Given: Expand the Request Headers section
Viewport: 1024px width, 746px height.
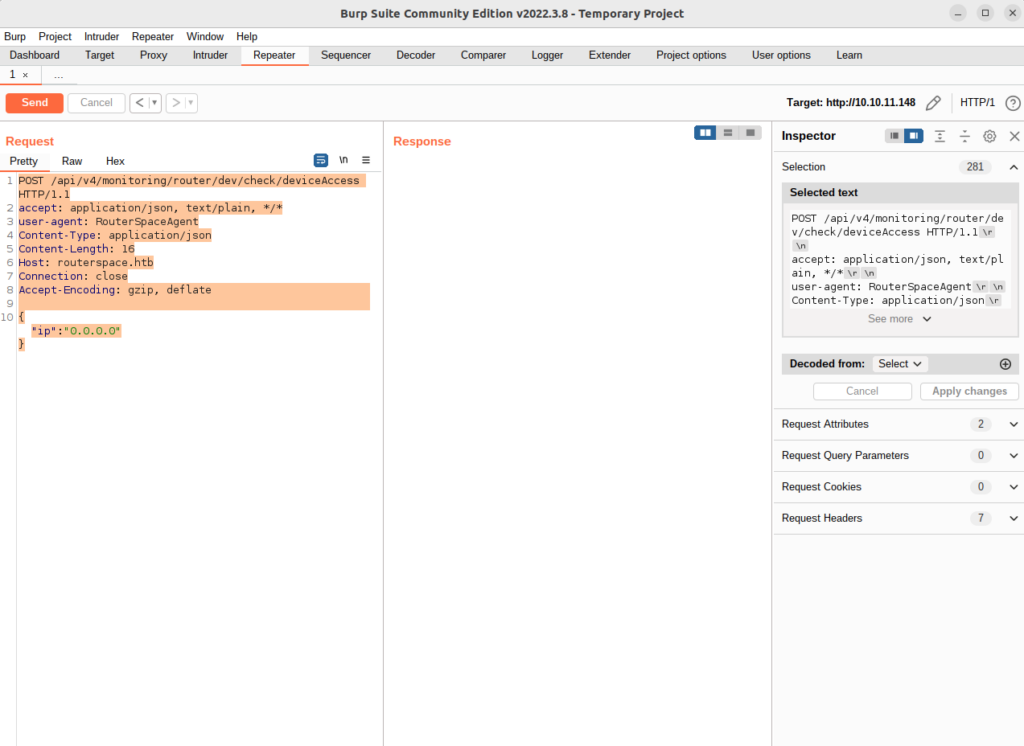Looking at the screenshot, I should [x=1014, y=519].
